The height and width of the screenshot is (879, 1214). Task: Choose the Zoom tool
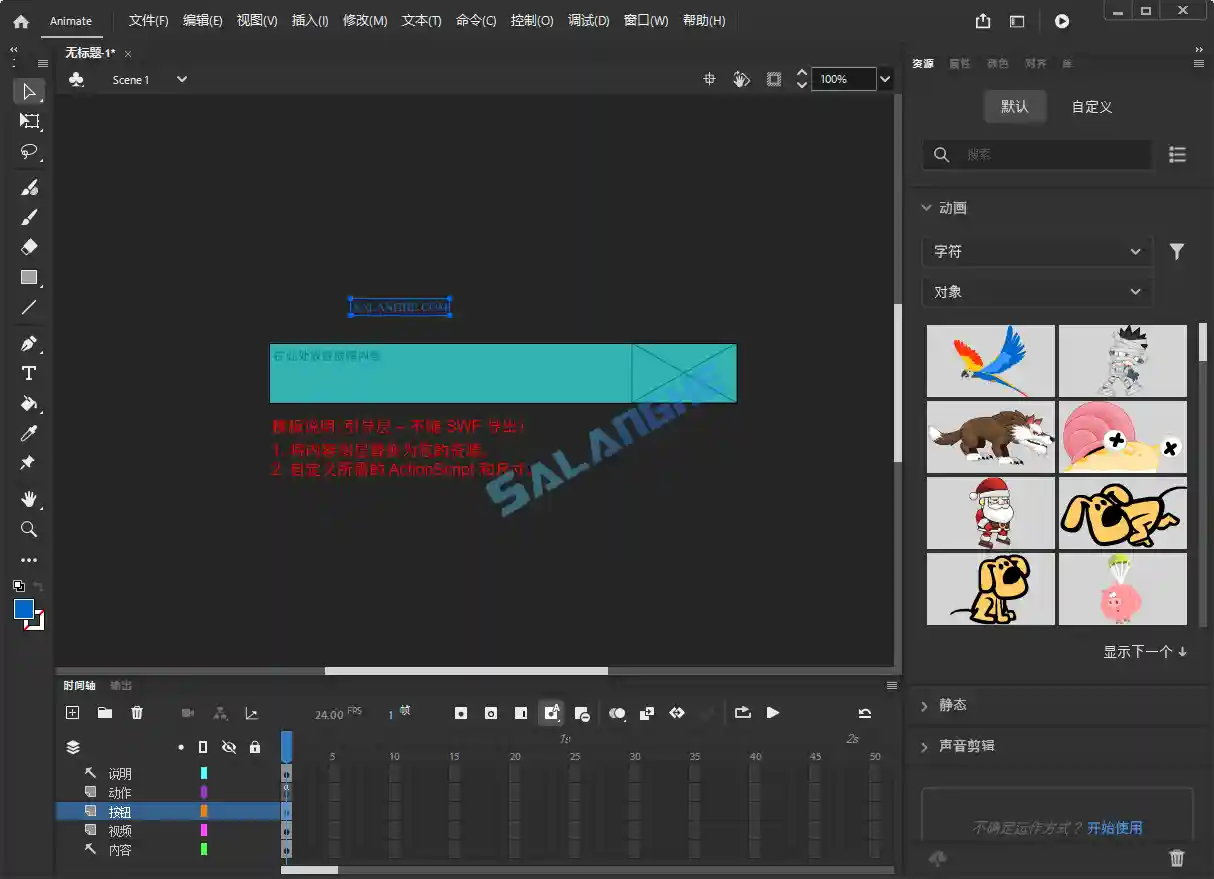pos(29,530)
